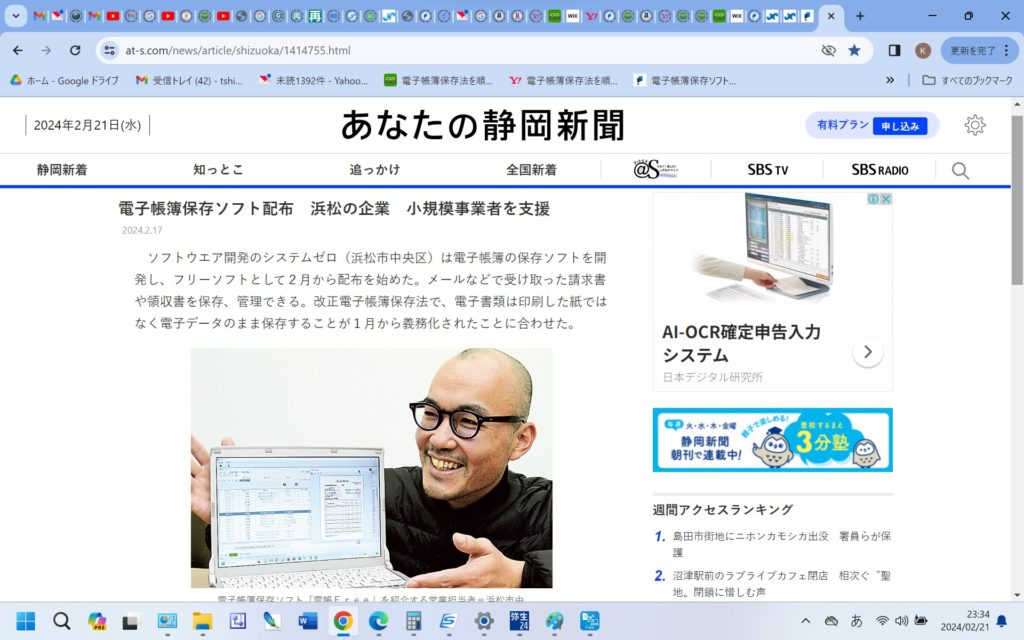The width and height of the screenshot is (1024, 640).
Task: Toggle the Japanese IME あ input mode
Action: click(x=856, y=621)
